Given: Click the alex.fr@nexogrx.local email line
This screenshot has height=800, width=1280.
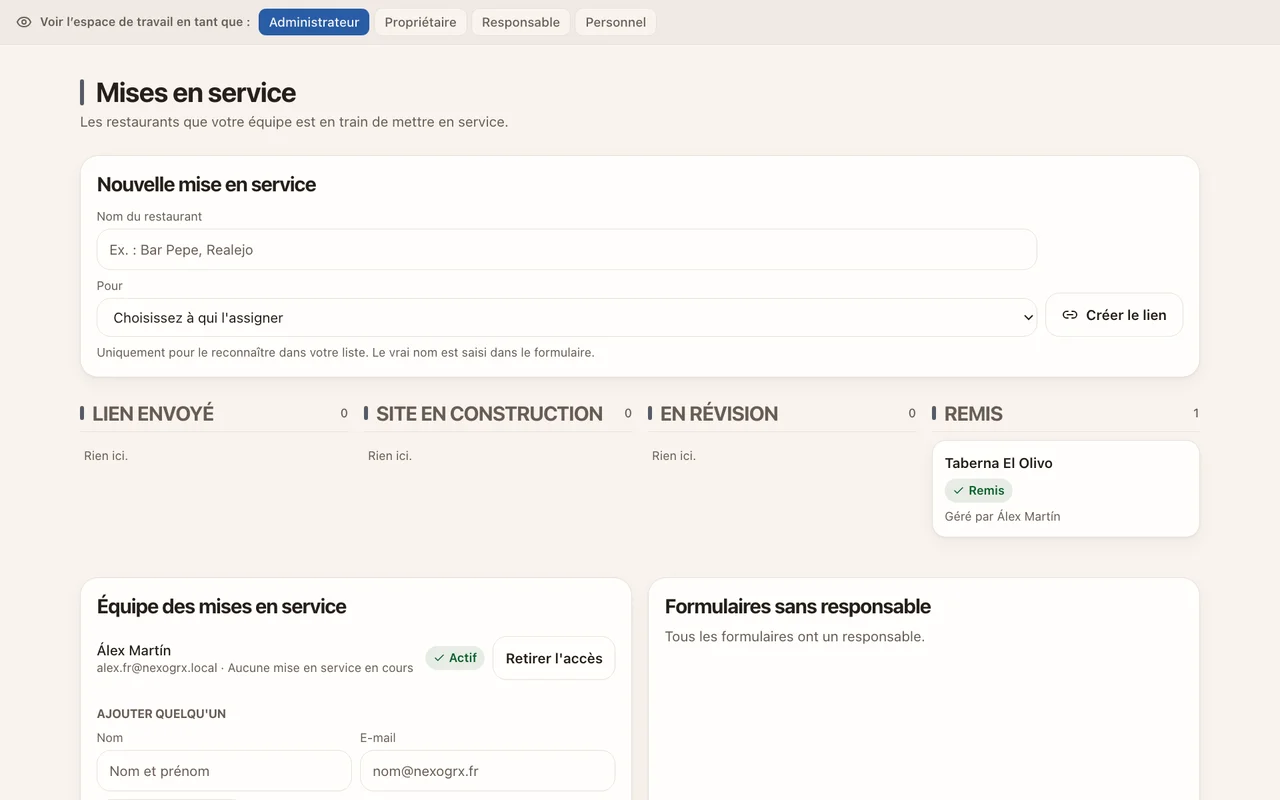Looking at the screenshot, I should tap(255, 668).
